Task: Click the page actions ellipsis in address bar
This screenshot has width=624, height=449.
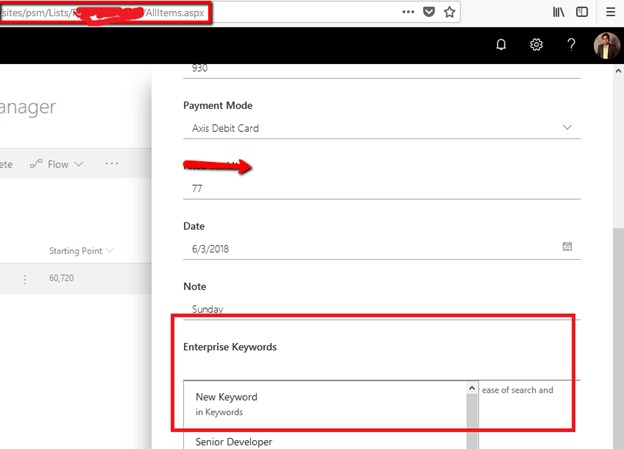Action: click(408, 12)
